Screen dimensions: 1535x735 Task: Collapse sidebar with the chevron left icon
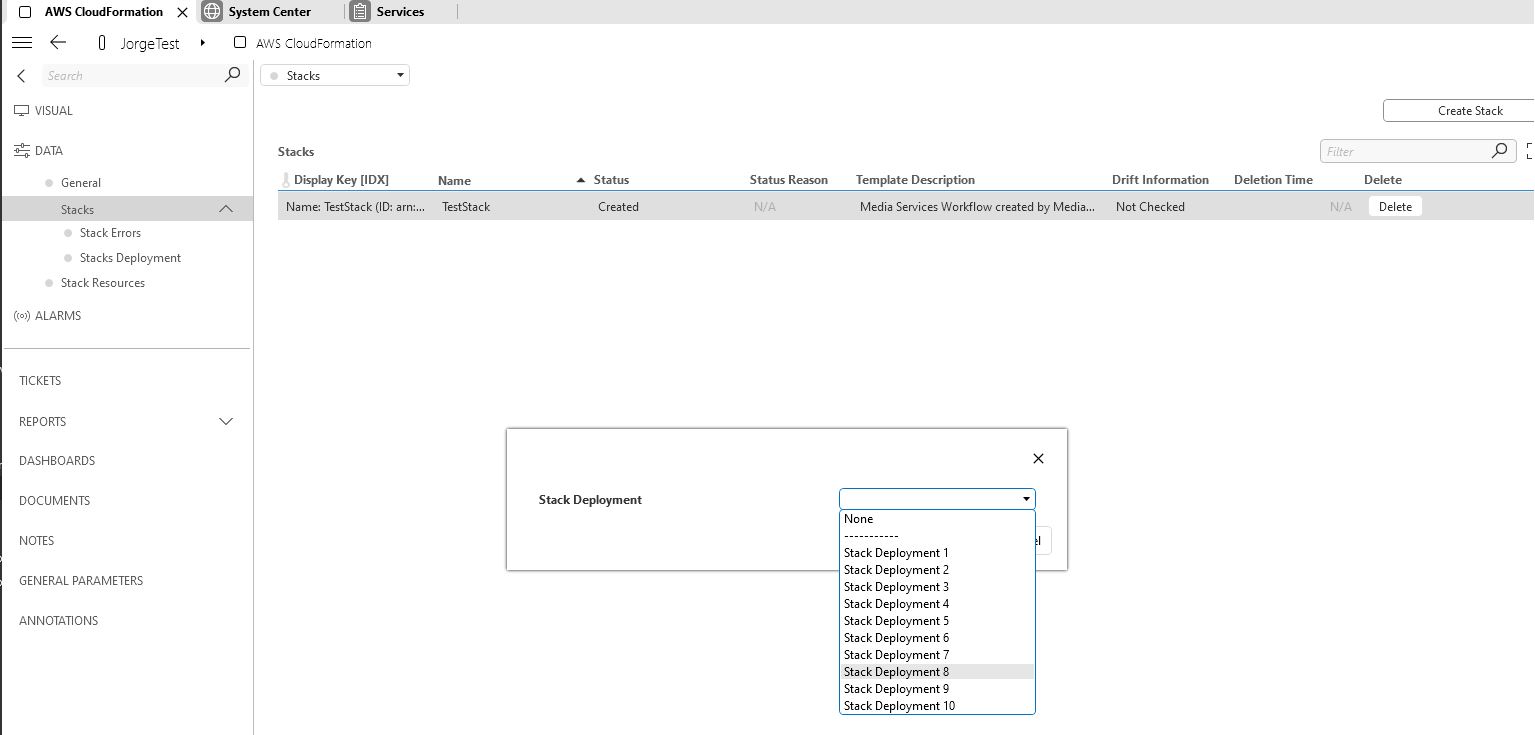[x=21, y=76]
